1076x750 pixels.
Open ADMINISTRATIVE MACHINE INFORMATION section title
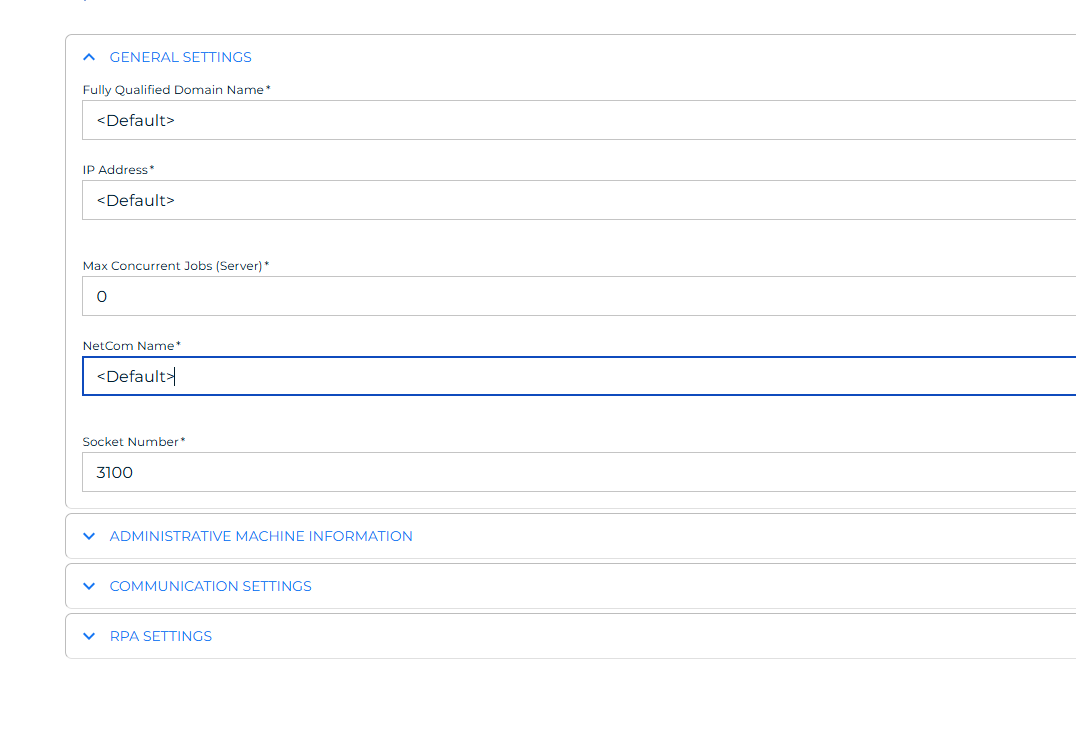click(261, 536)
